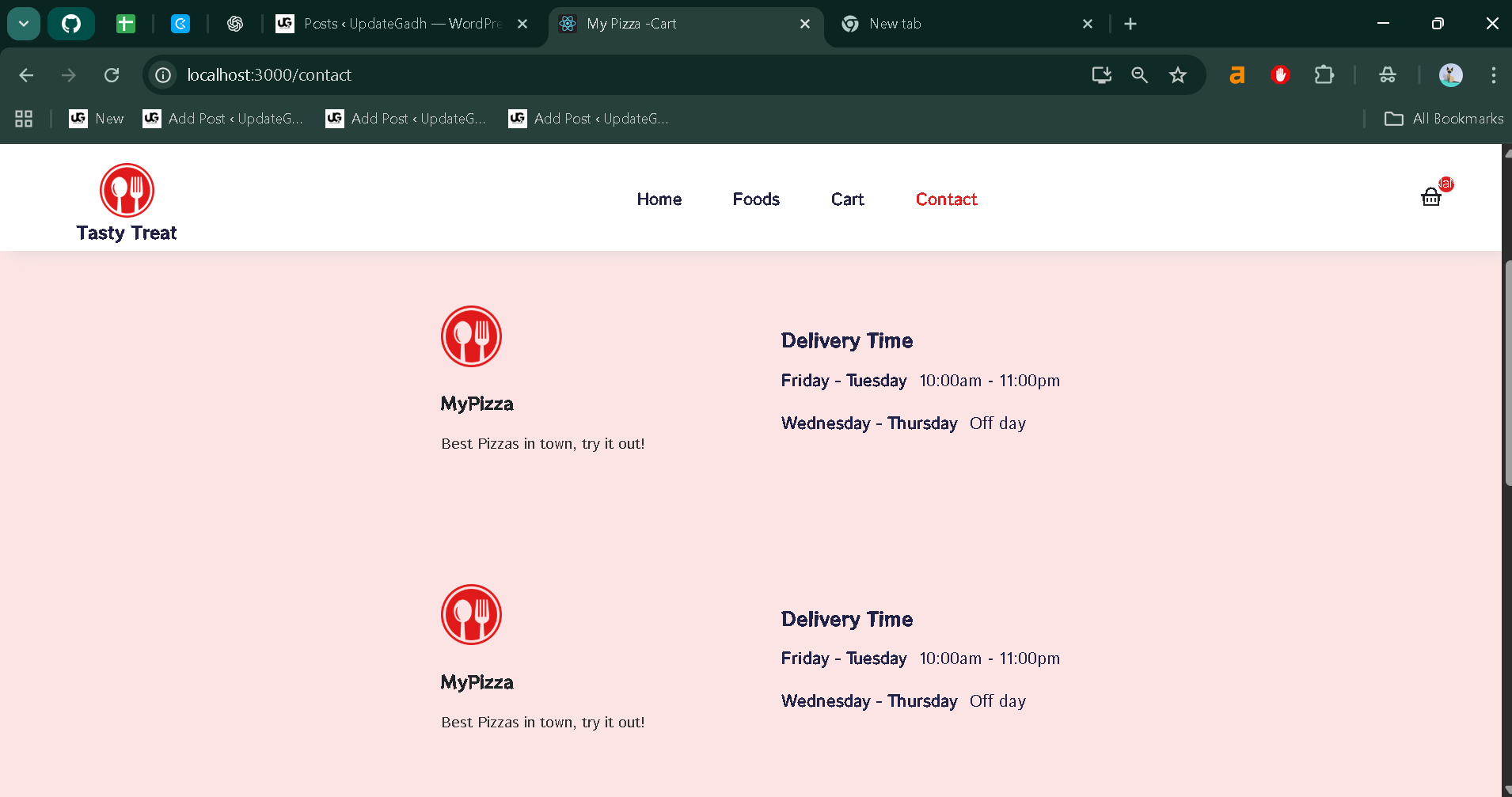Click the red hand ad-blocker extension icon
1512x797 pixels.
(1280, 75)
